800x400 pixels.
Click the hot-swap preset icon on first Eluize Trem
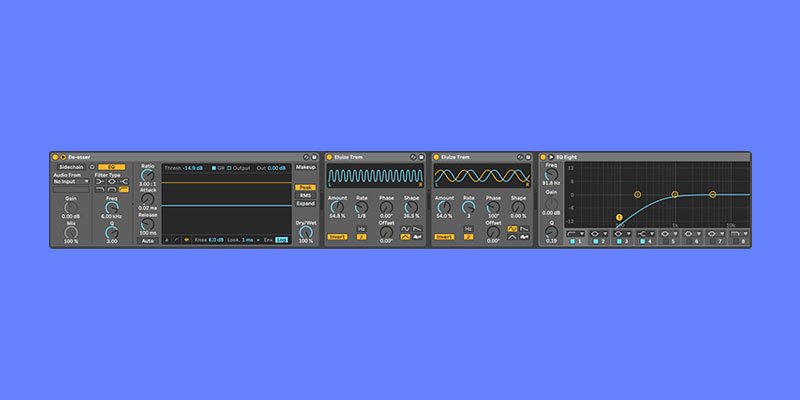click(x=413, y=157)
